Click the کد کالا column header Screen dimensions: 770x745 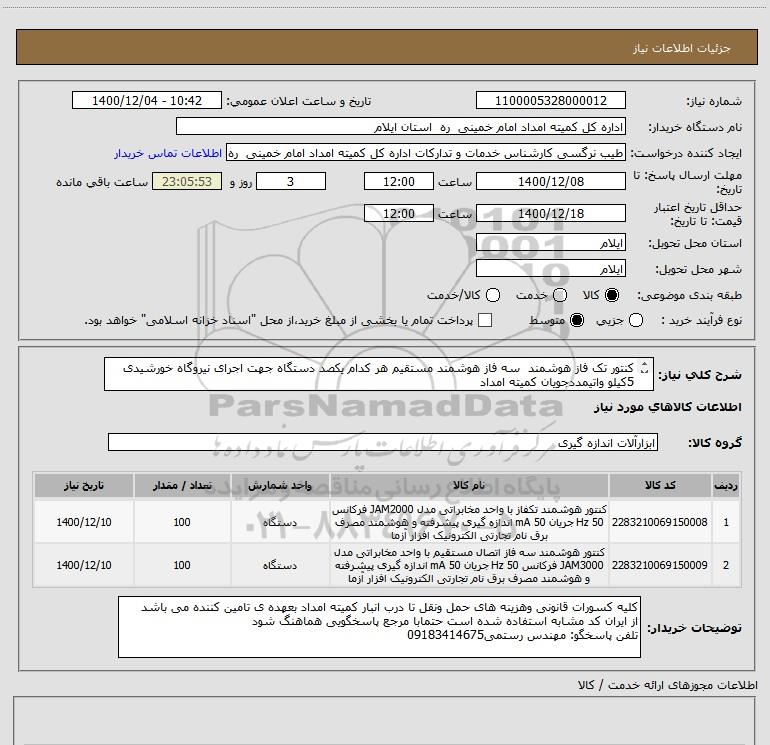[660, 486]
